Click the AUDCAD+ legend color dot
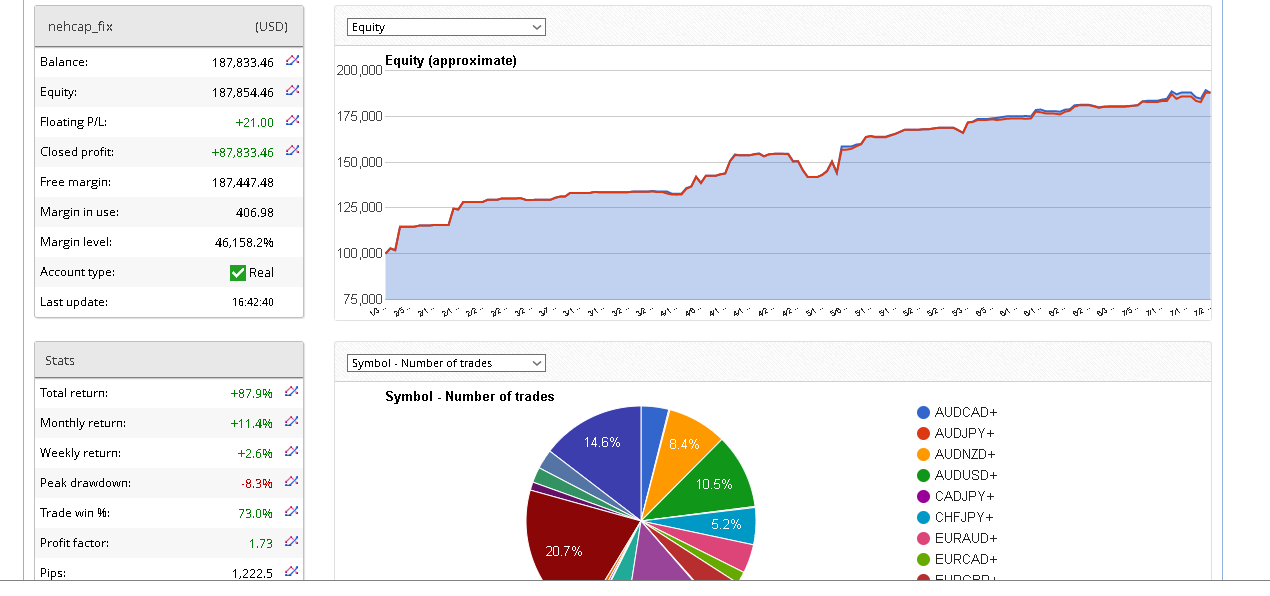 [923, 413]
